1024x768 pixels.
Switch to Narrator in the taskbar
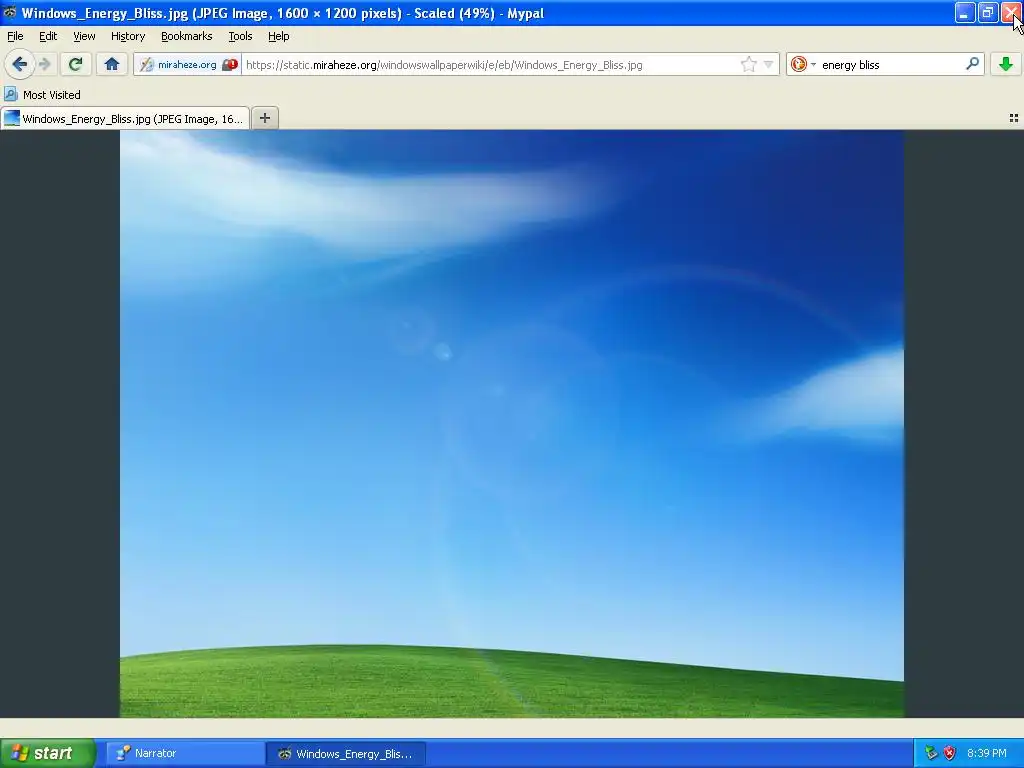(x=185, y=754)
